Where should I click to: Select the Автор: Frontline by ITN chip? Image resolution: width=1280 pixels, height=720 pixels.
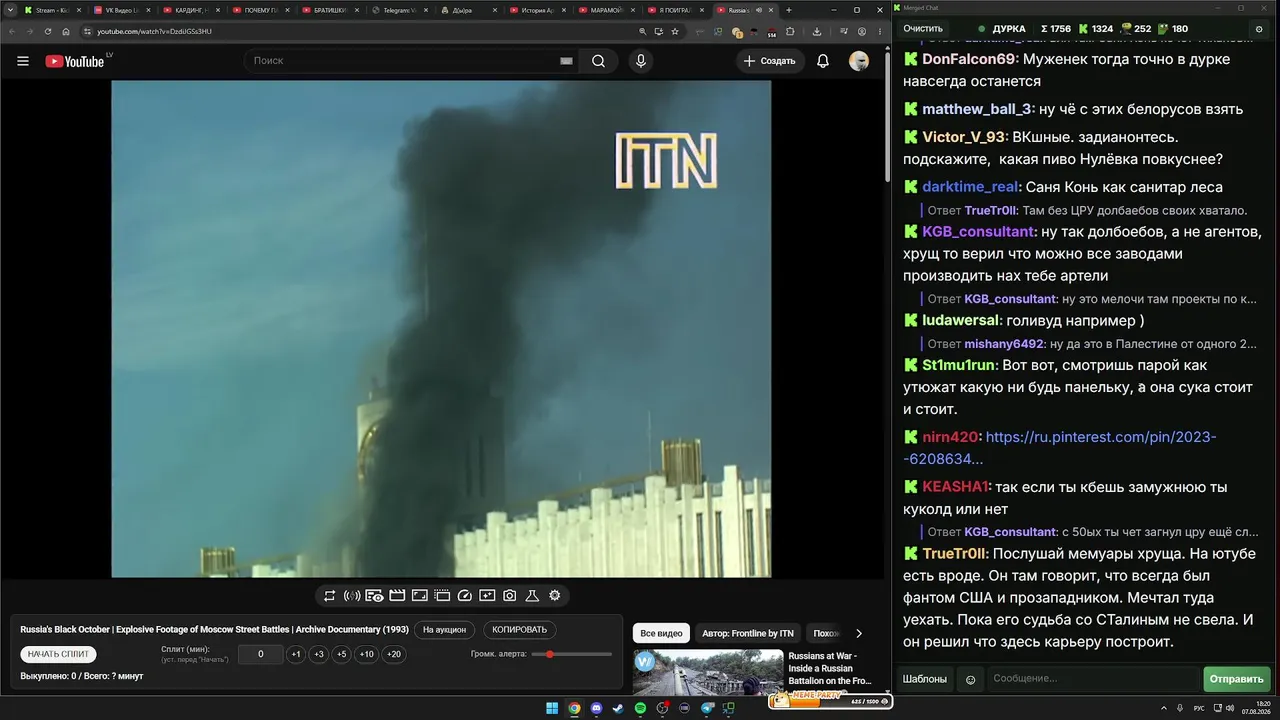pyautogui.click(x=748, y=633)
